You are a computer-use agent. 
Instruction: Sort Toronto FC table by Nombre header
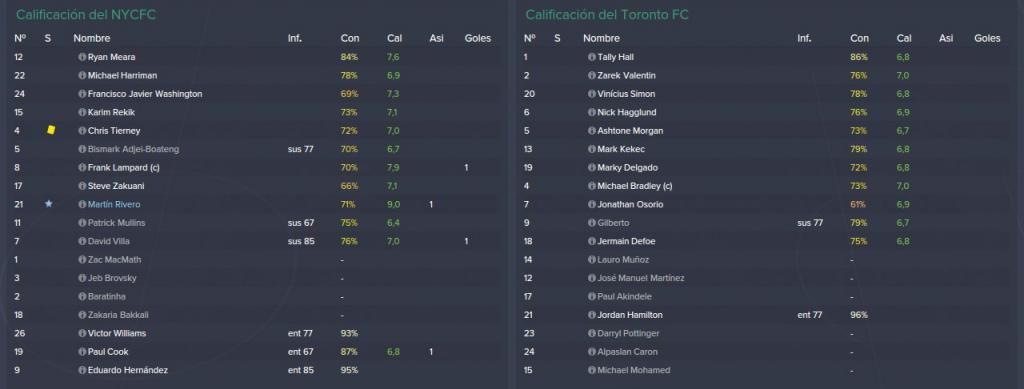[601, 39]
